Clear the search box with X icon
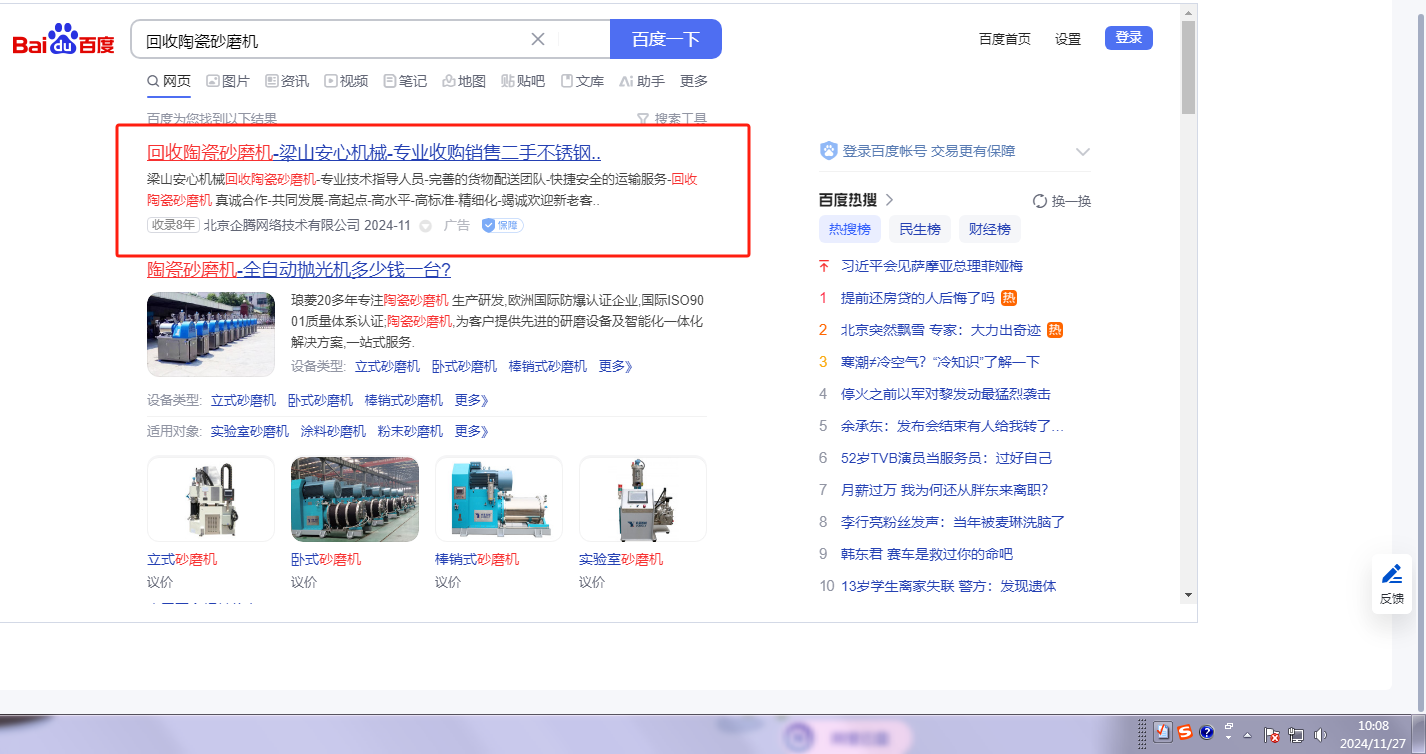 [x=537, y=39]
